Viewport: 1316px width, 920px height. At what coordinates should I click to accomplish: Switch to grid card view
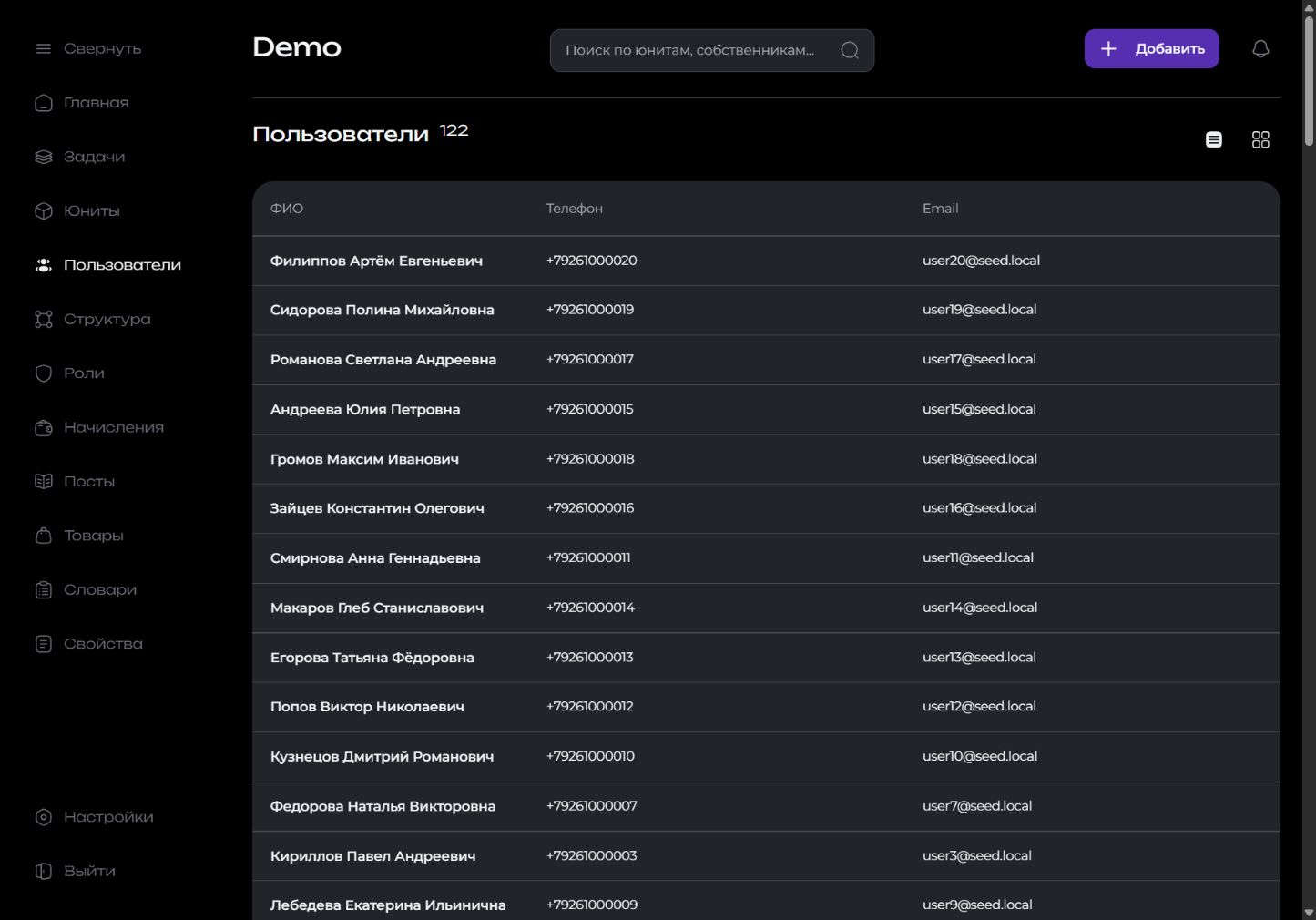(x=1260, y=139)
